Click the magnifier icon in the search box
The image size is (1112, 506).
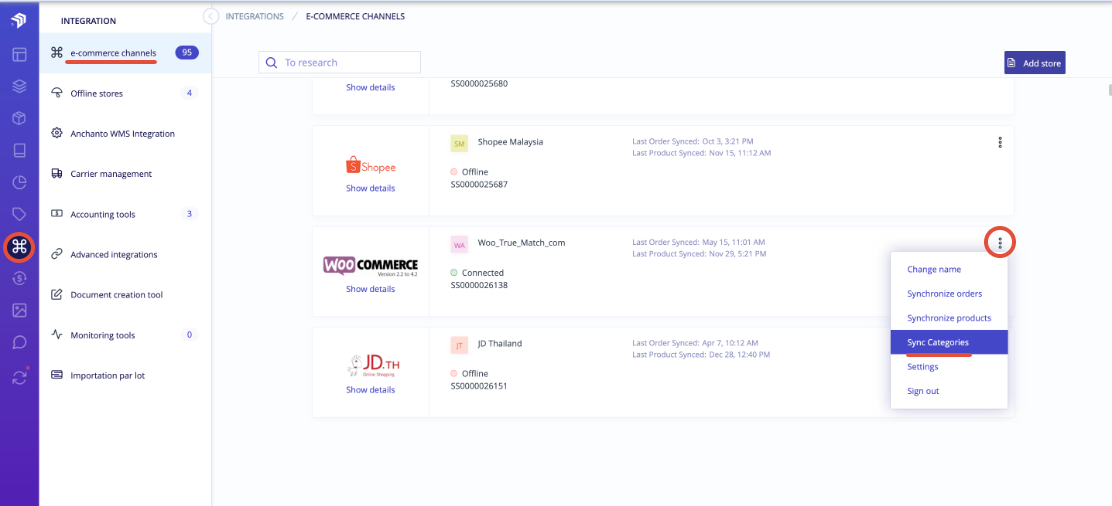coord(271,62)
